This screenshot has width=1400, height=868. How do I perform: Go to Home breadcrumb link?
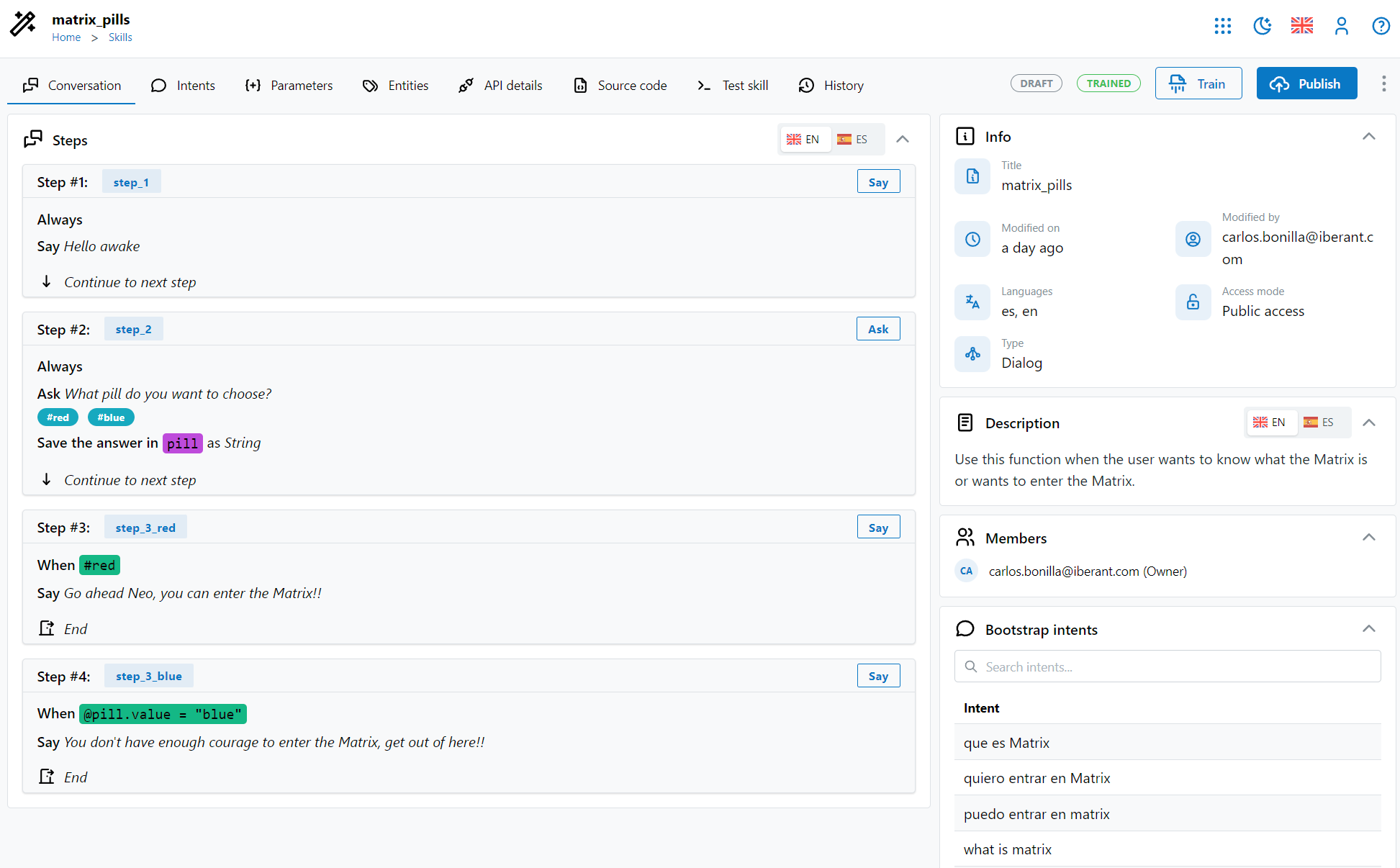tap(66, 37)
